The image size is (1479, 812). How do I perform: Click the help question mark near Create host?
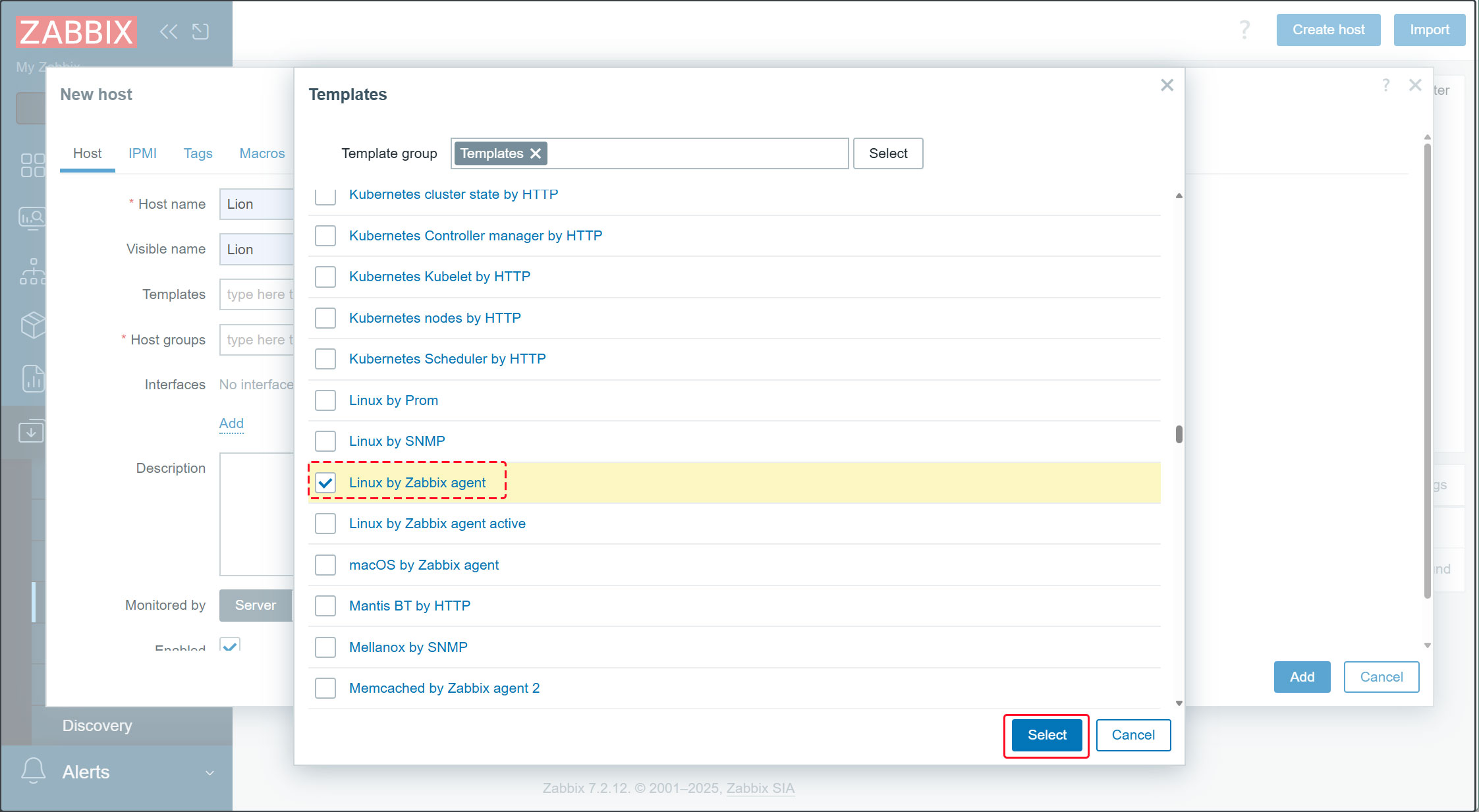(1244, 30)
